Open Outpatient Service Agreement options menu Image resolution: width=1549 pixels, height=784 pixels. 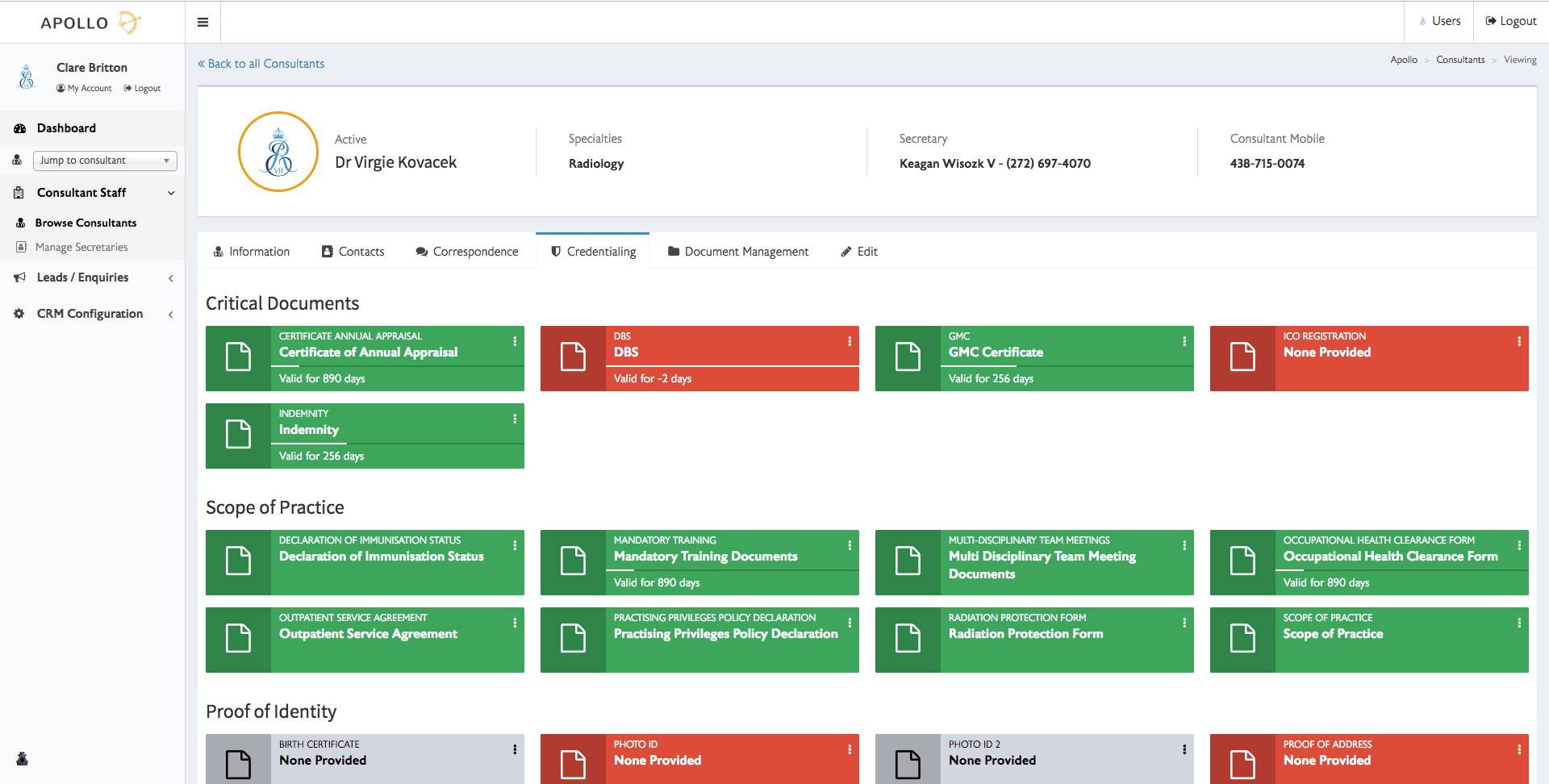click(x=515, y=623)
